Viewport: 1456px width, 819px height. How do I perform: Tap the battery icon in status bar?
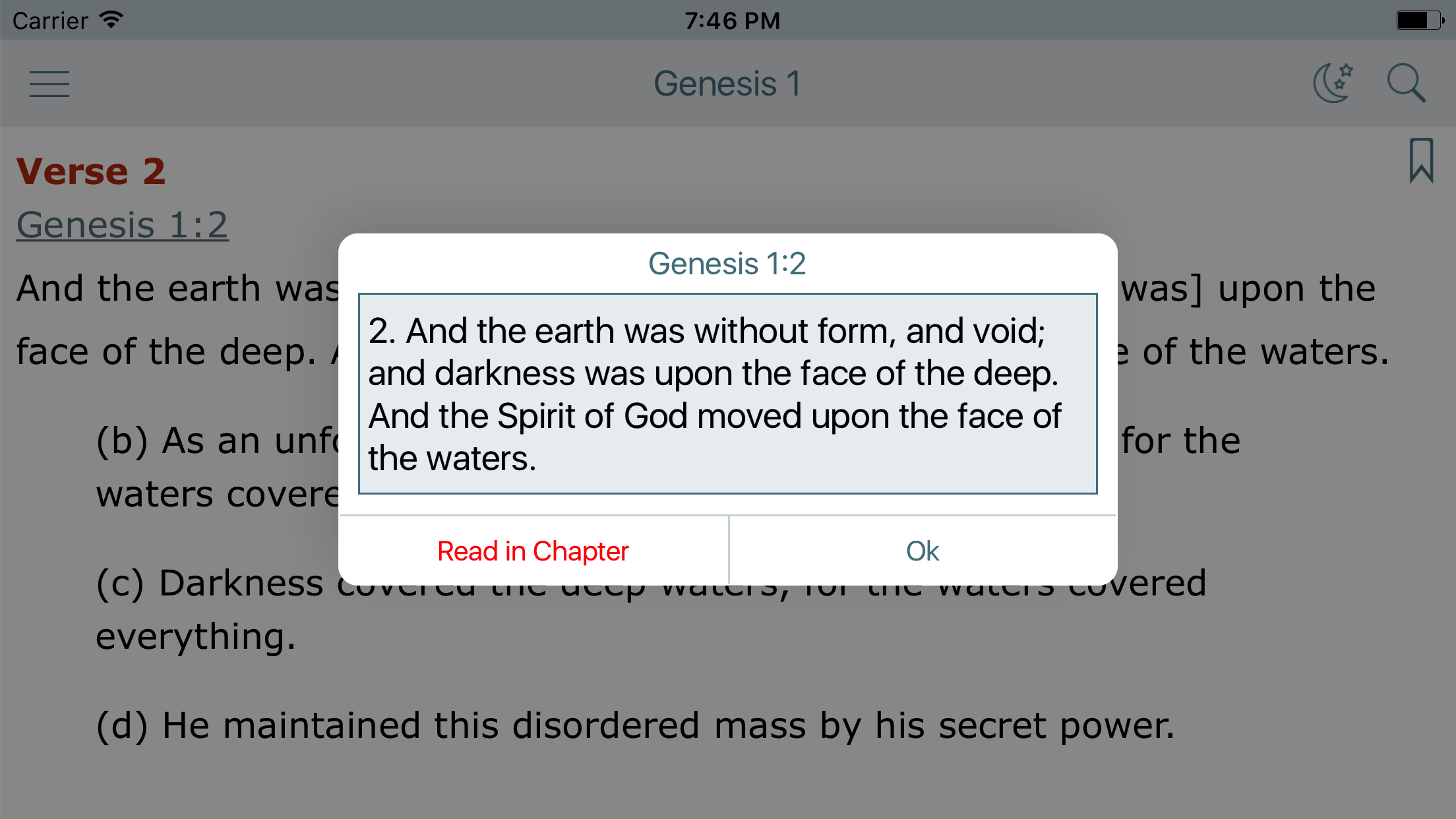coord(1420,20)
